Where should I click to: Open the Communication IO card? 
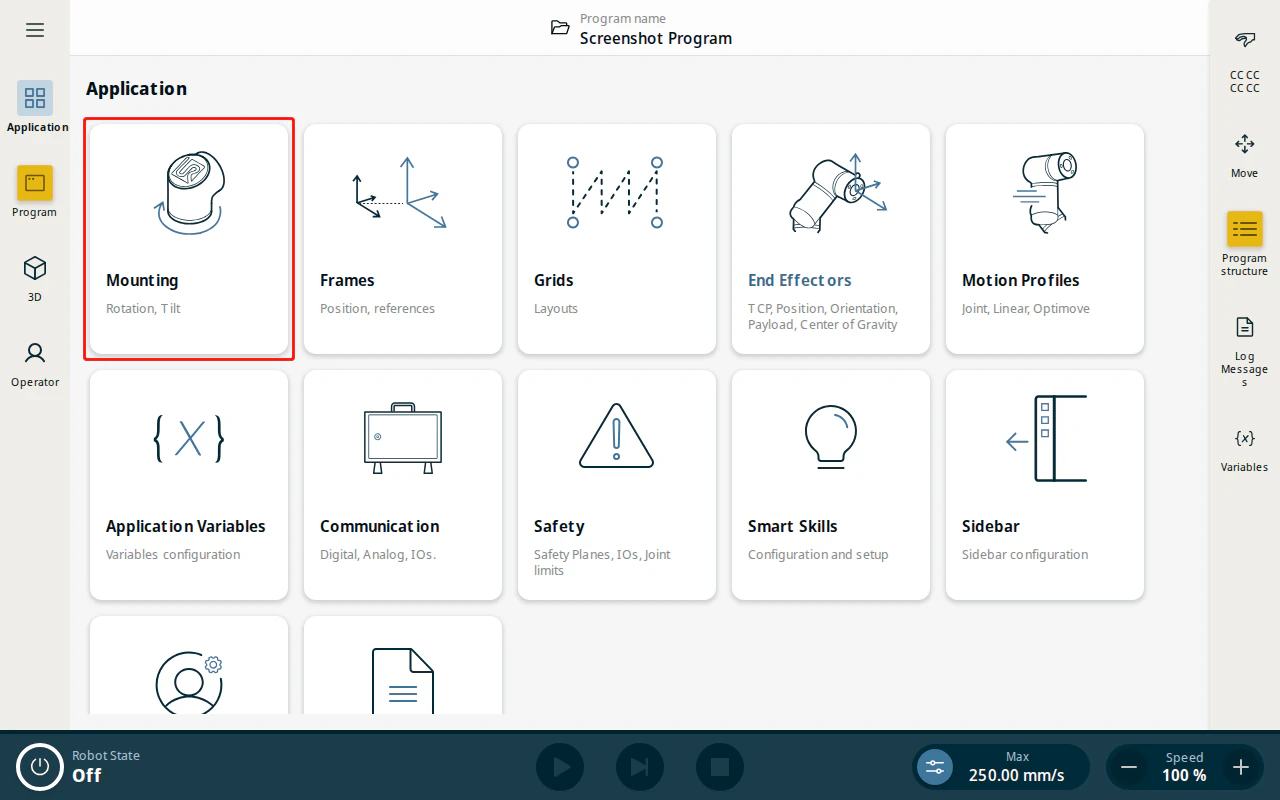[403, 485]
